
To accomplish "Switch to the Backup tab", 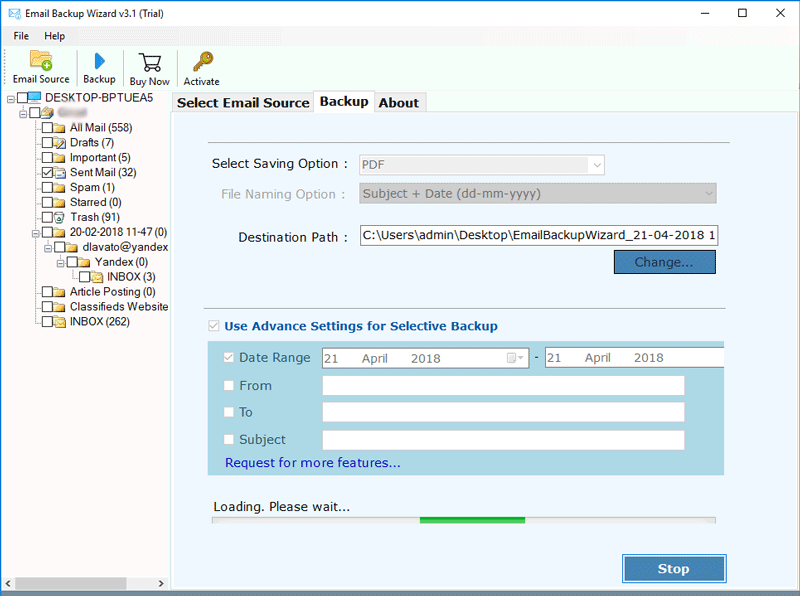I will click(x=344, y=102).
